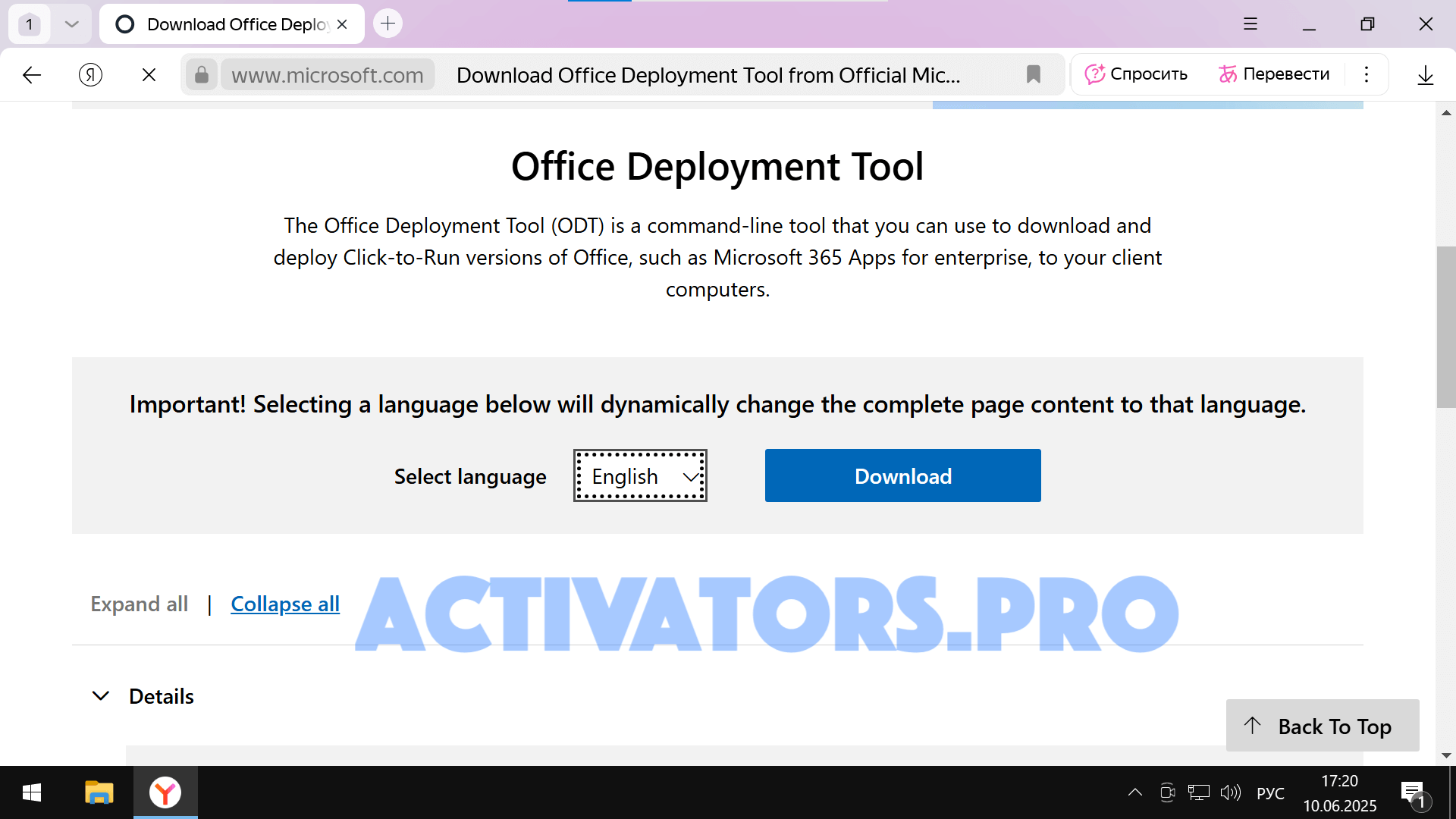Click the blue Download button
Viewport: 1456px width, 819px height.
point(902,476)
